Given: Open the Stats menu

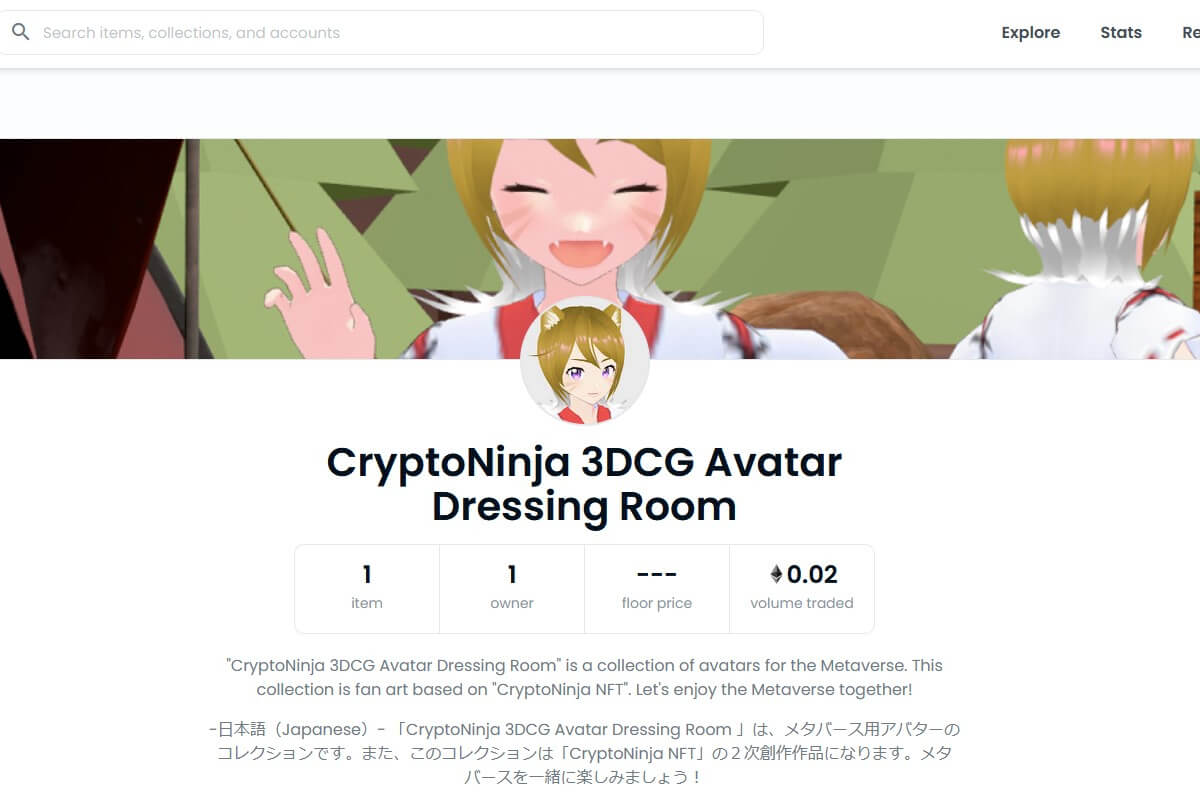Looking at the screenshot, I should click(x=1121, y=32).
